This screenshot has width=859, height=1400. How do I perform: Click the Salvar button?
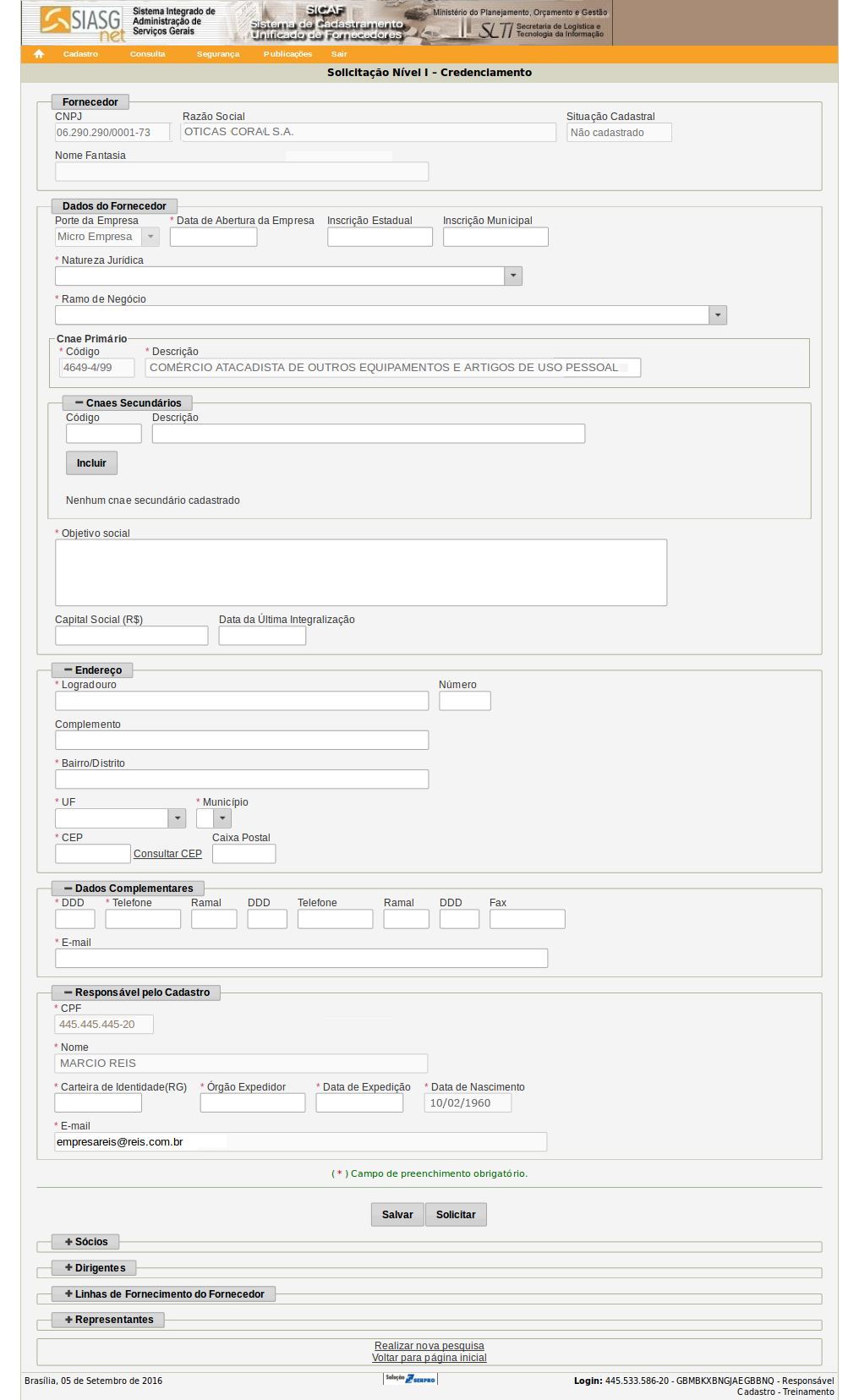(397, 1215)
